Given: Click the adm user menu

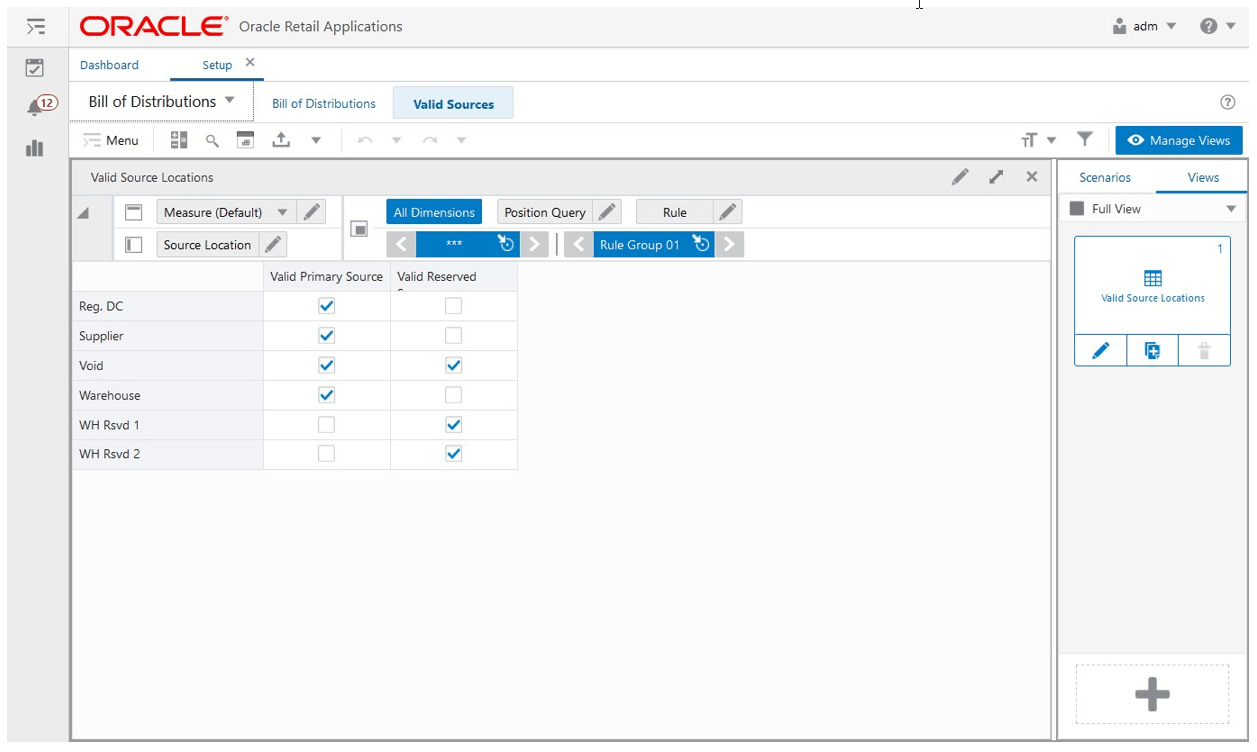Looking at the screenshot, I should point(1145,26).
